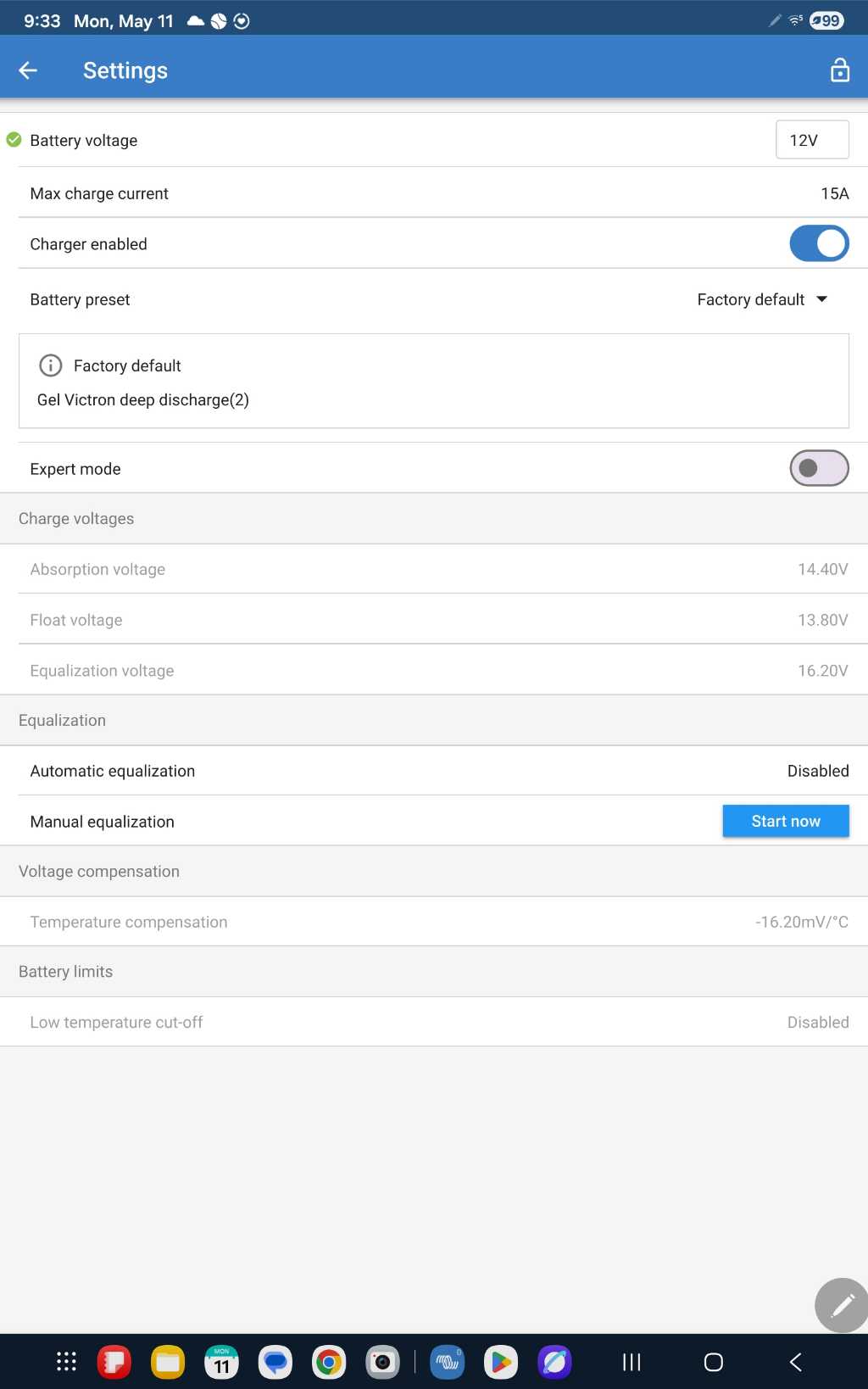Viewport: 868px width, 1389px height.
Task: Open the Max charge current setting
Action: (434, 193)
